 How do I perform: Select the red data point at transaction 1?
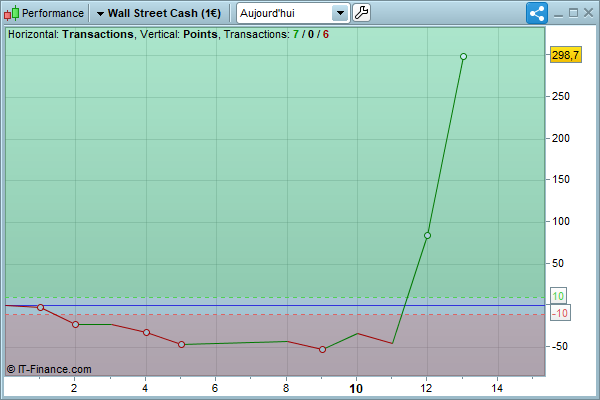click(x=40, y=307)
